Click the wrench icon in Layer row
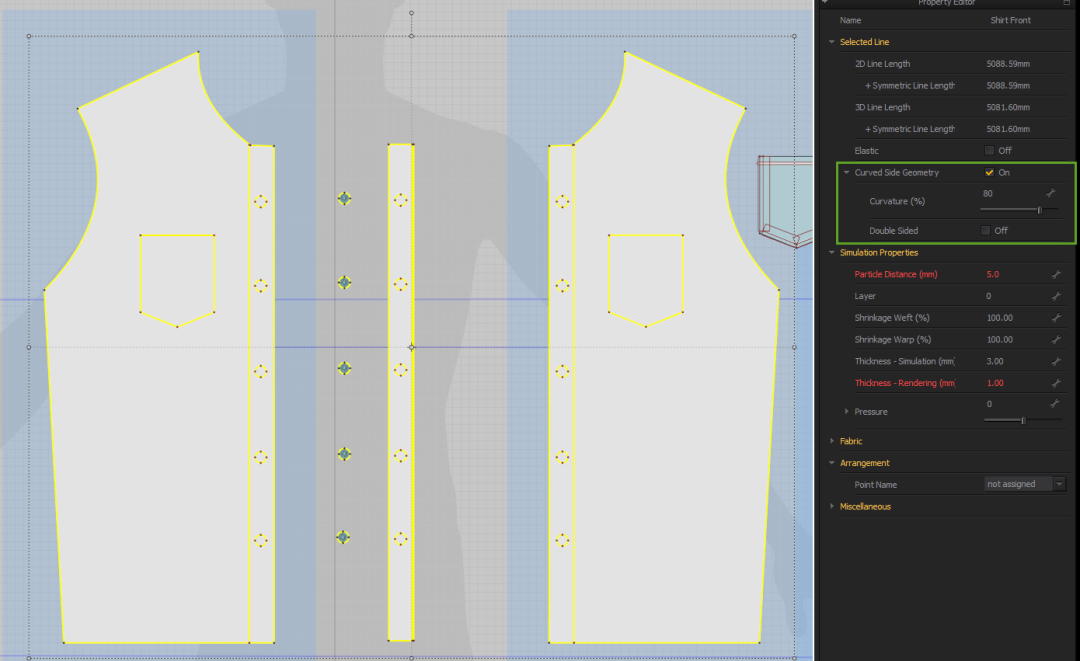Viewport: 1080px width, 661px height. 1056,296
